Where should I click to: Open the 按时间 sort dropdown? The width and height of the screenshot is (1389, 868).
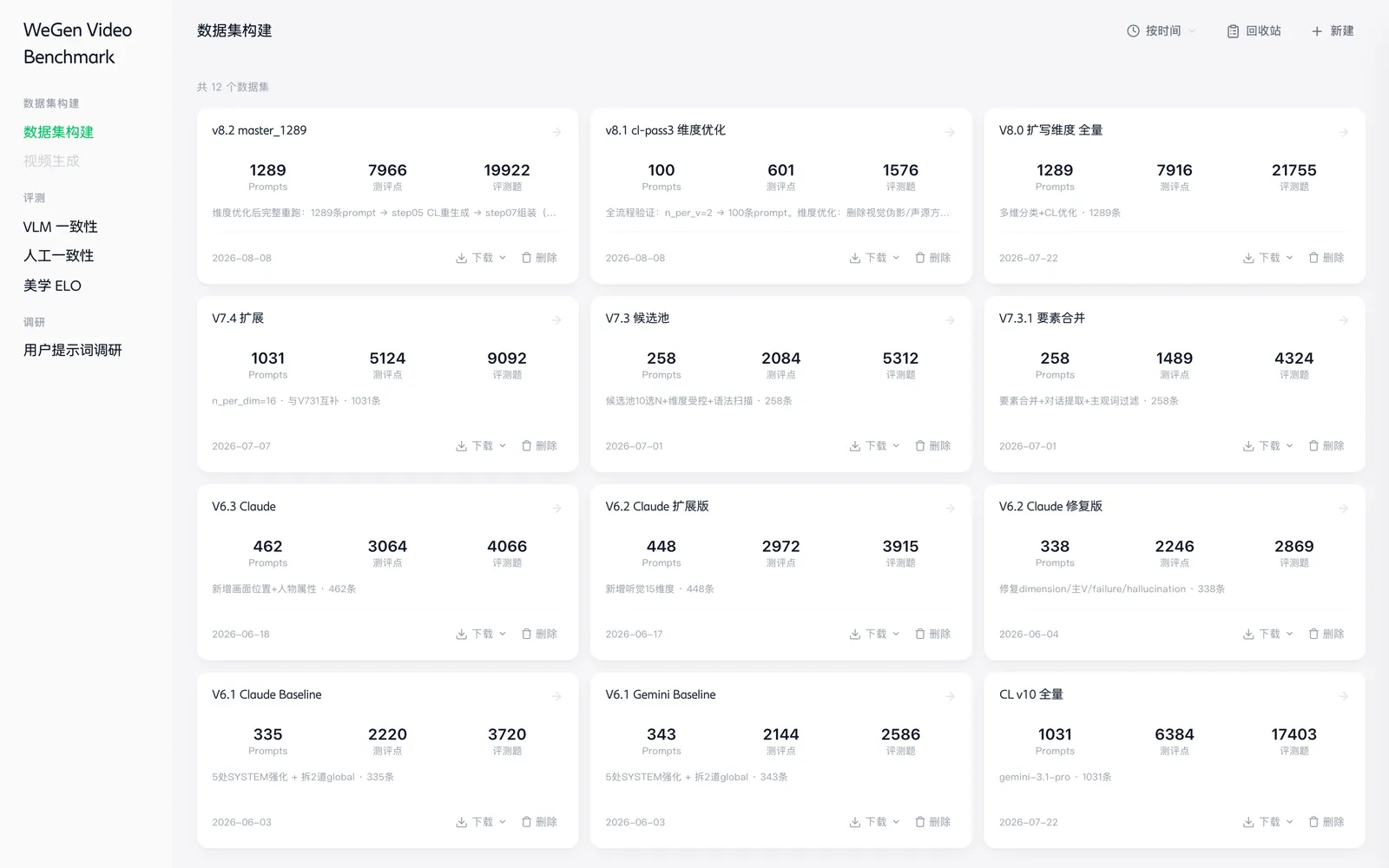[1161, 31]
